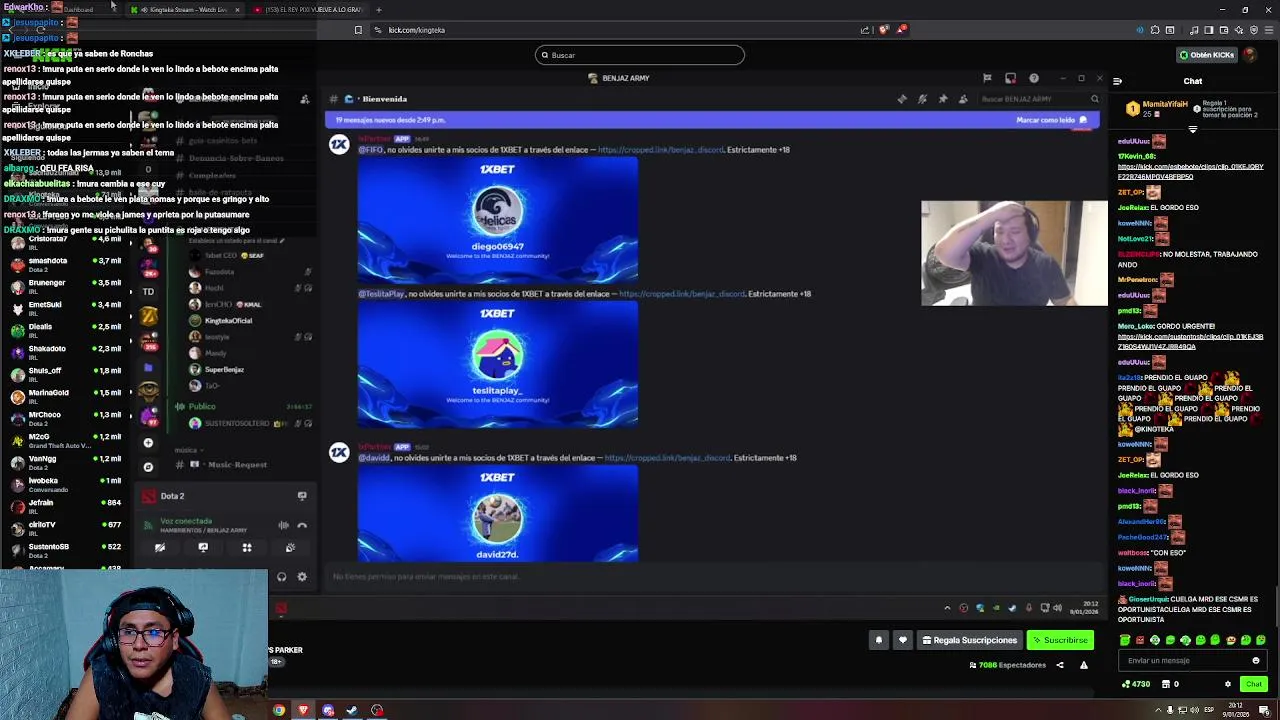Screen dimensions: 1280x720
Task: Click the report warning triangle icon
Action: [1083, 665]
